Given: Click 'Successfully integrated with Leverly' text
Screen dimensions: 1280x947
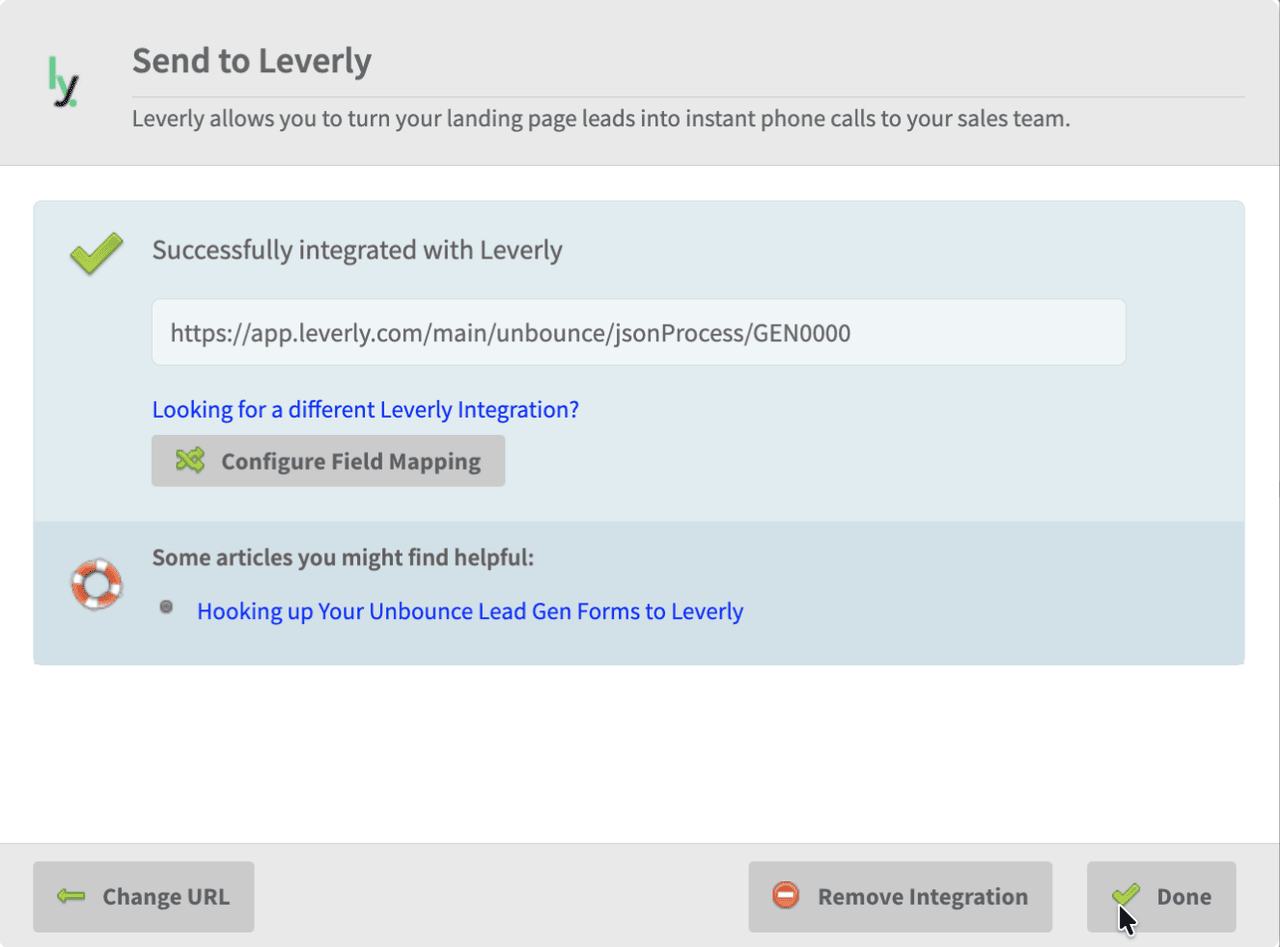Looking at the screenshot, I should click(x=357, y=250).
